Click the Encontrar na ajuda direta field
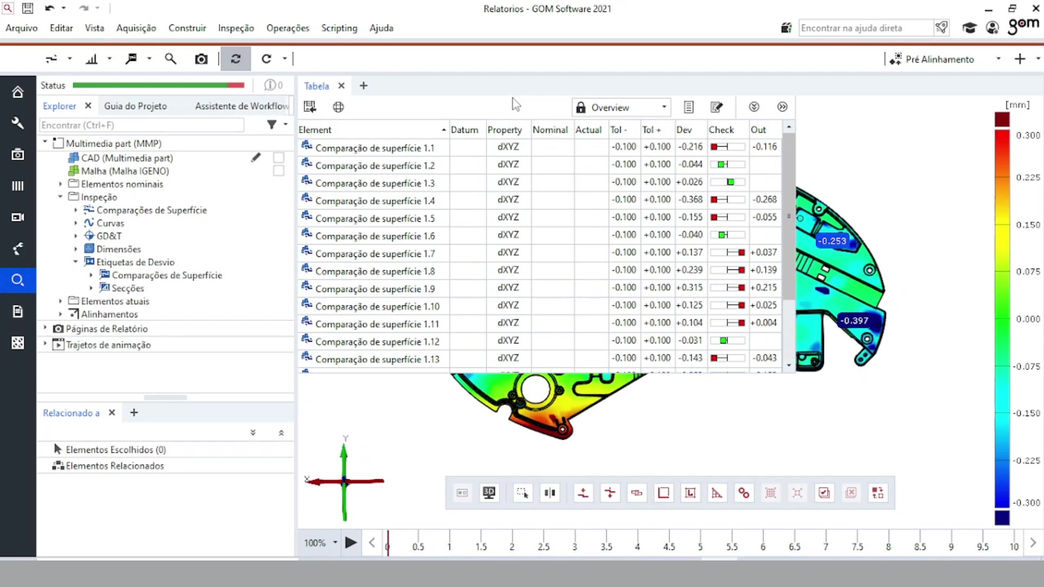The image size is (1044, 587). [866, 28]
